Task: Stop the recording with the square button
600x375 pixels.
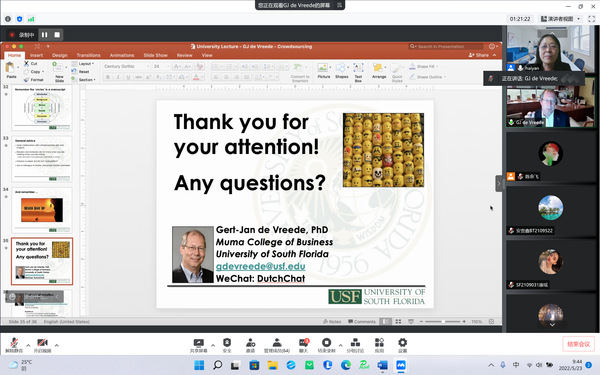Action: [57, 35]
